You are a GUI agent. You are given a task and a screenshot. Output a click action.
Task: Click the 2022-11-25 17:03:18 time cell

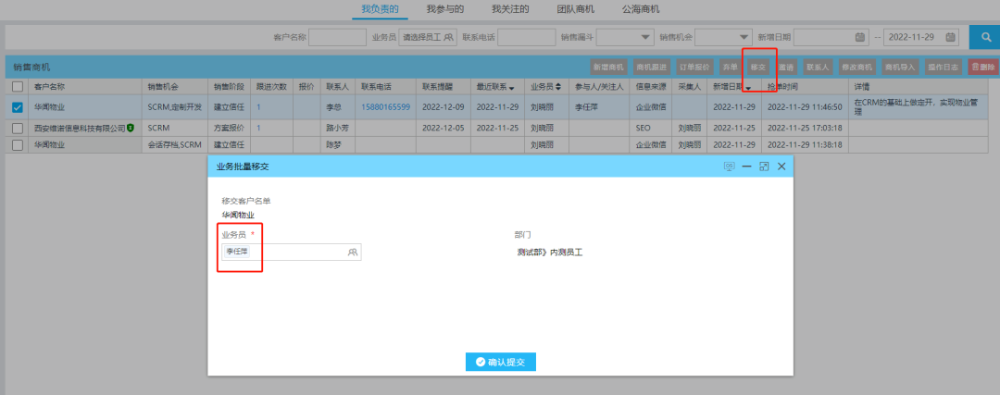pyautogui.click(x=805, y=128)
